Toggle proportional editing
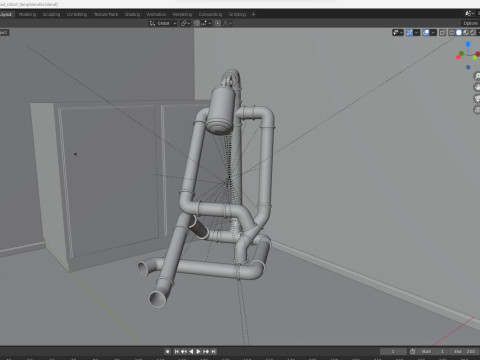The width and height of the screenshot is (480, 360). click(x=218, y=23)
